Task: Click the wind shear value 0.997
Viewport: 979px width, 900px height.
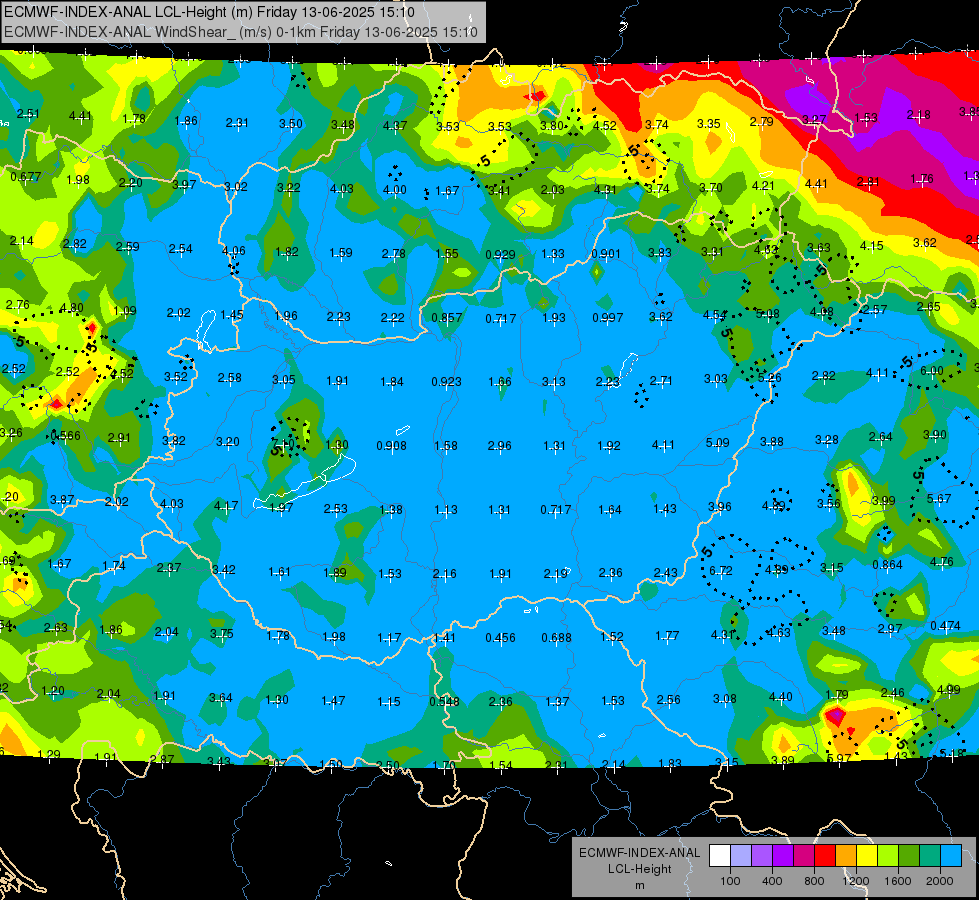Action: pyautogui.click(x=608, y=317)
